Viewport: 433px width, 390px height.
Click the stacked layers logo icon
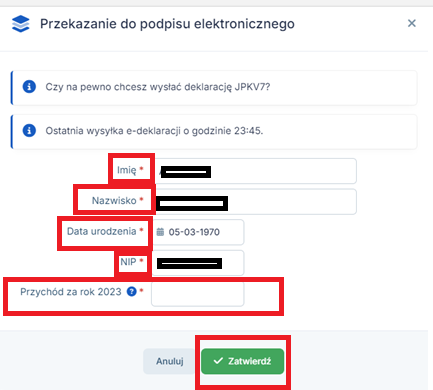[21, 24]
